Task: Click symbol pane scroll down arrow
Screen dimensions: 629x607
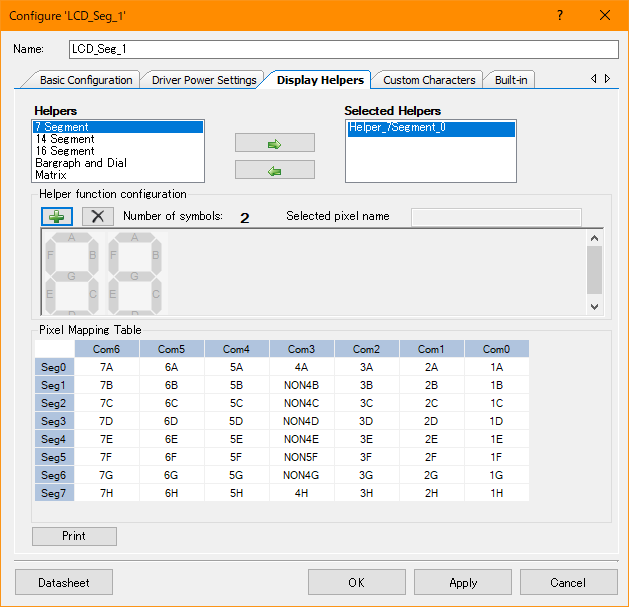Action: coord(595,307)
